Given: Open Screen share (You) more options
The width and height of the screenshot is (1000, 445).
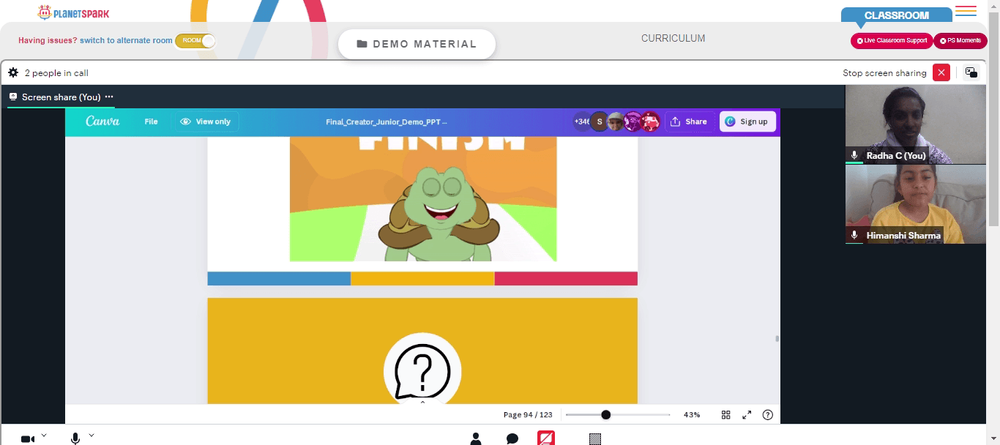Looking at the screenshot, I should pyautogui.click(x=109, y=97).
